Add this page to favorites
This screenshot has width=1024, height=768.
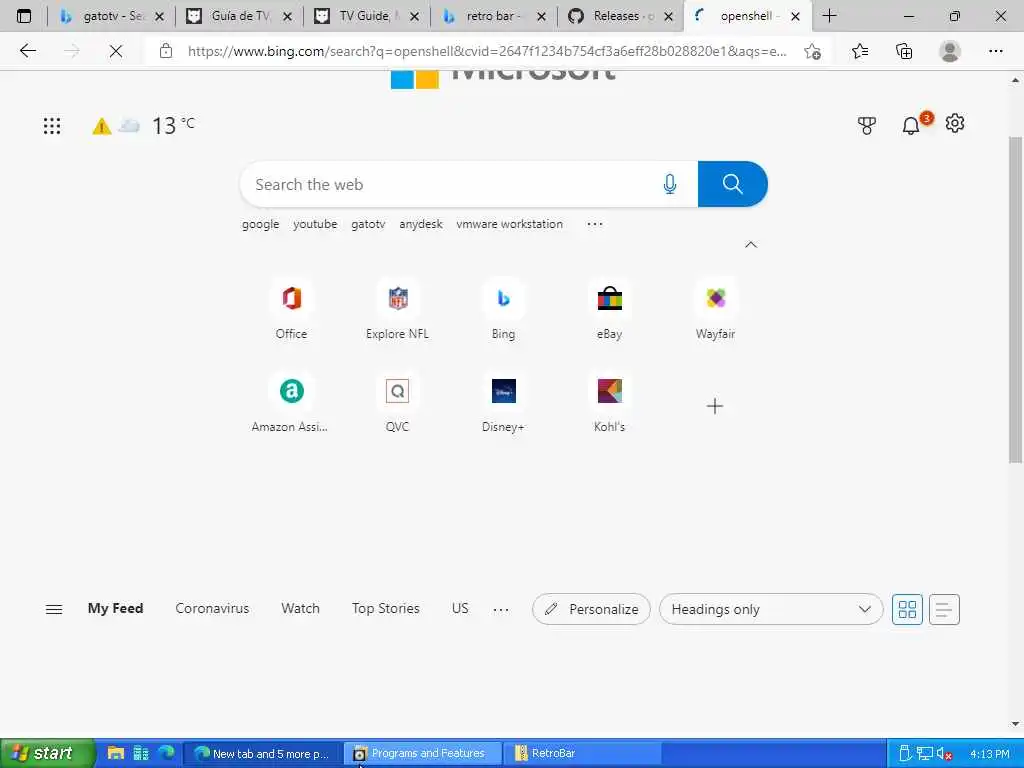tap(812, 51)
